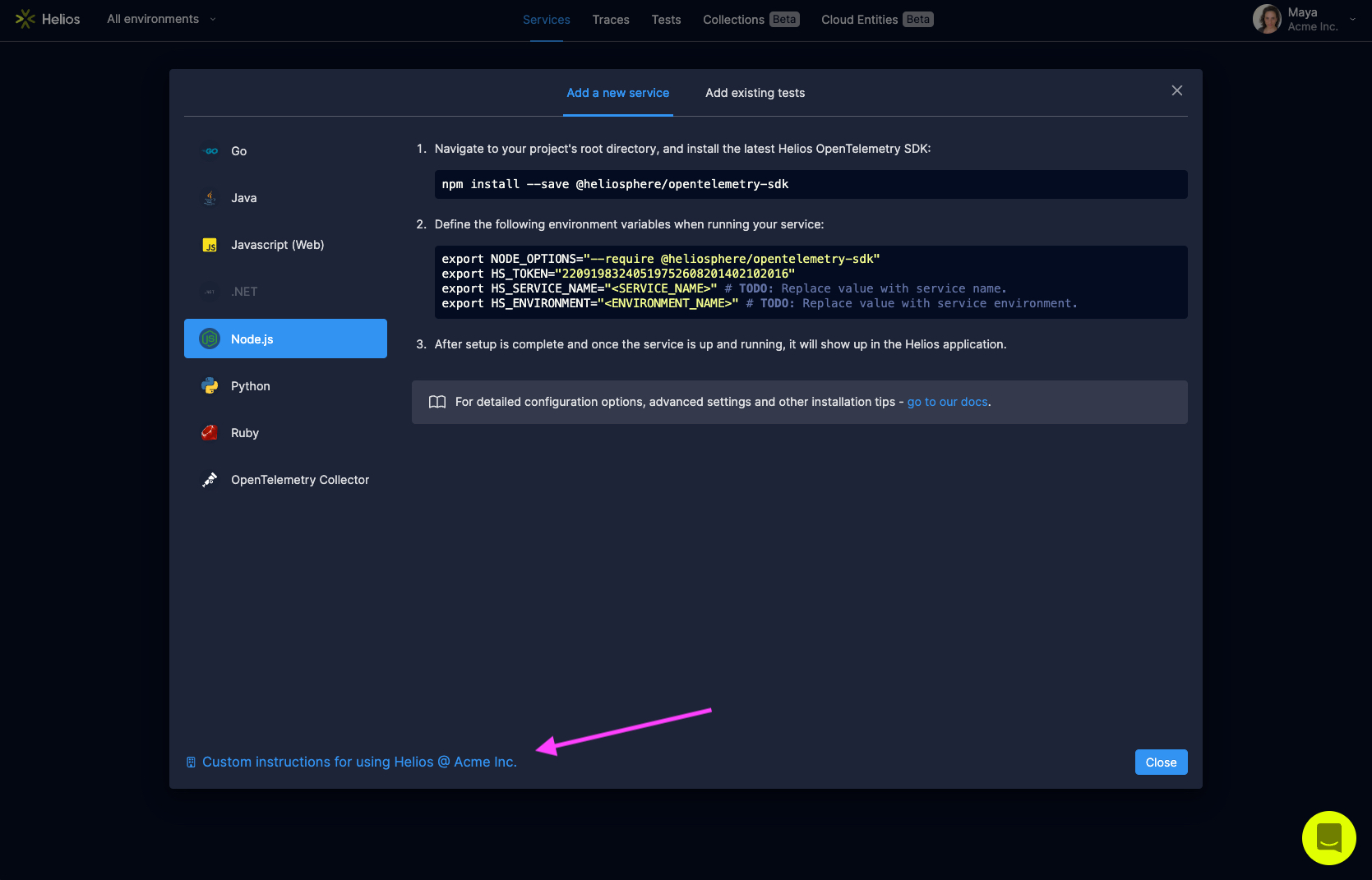This screenshot has width=1372, height=880.
Task: Switch to Add existing tests tab
Action: tap(755, 93)
